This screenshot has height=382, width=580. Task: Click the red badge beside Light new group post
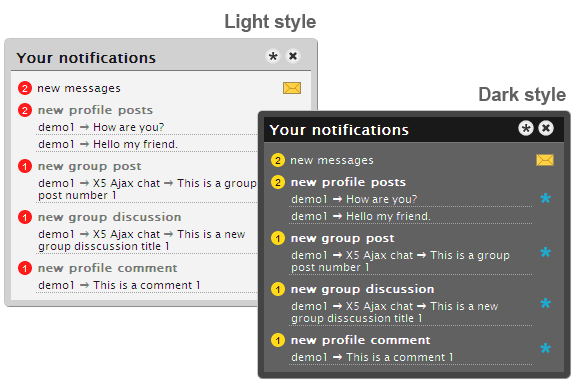[25, 166]
